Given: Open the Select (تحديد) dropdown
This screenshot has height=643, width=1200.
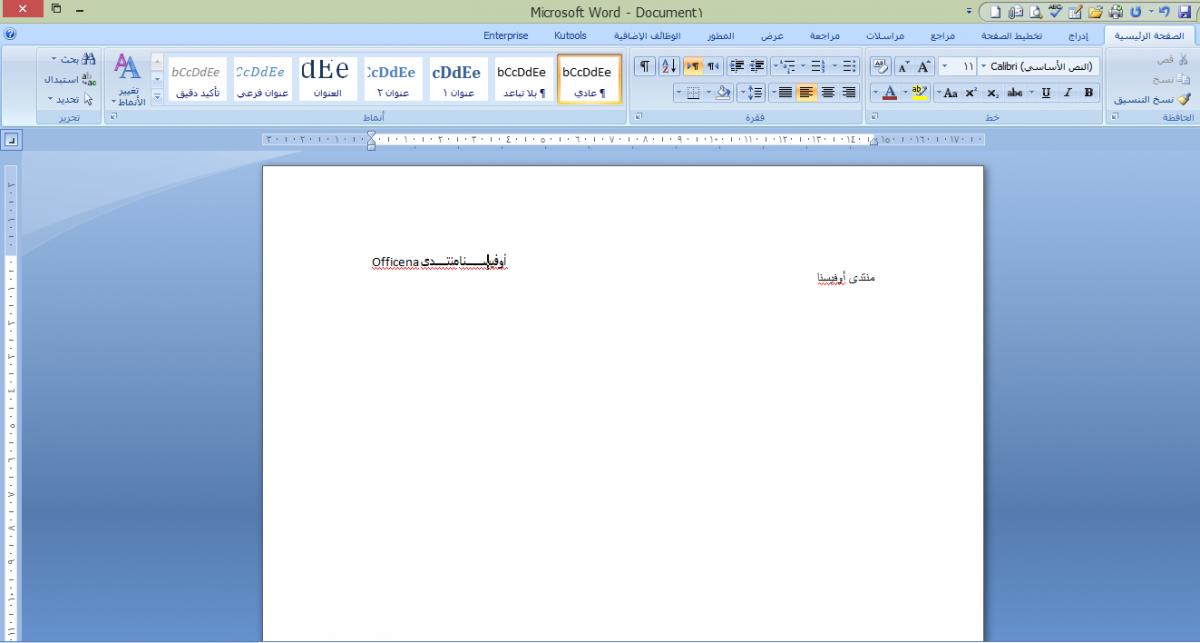Looking at the screenshot, I should click(69, 99).
